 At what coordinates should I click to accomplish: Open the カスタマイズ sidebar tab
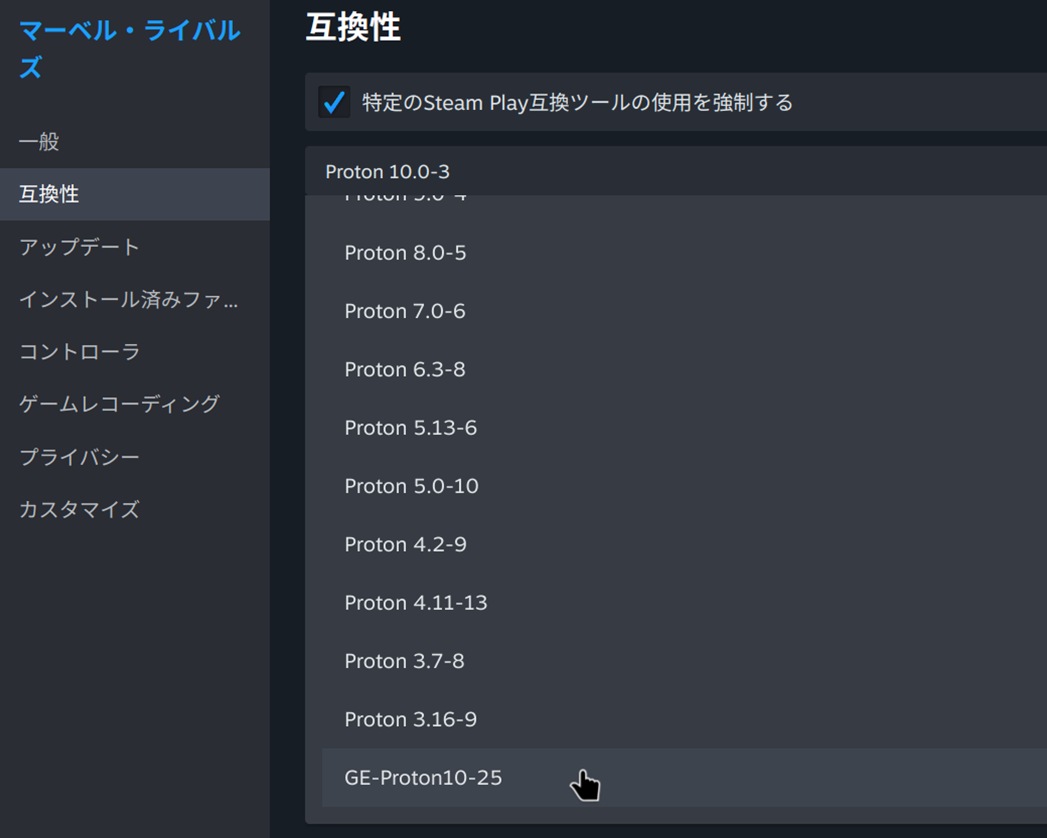[79, 509]
